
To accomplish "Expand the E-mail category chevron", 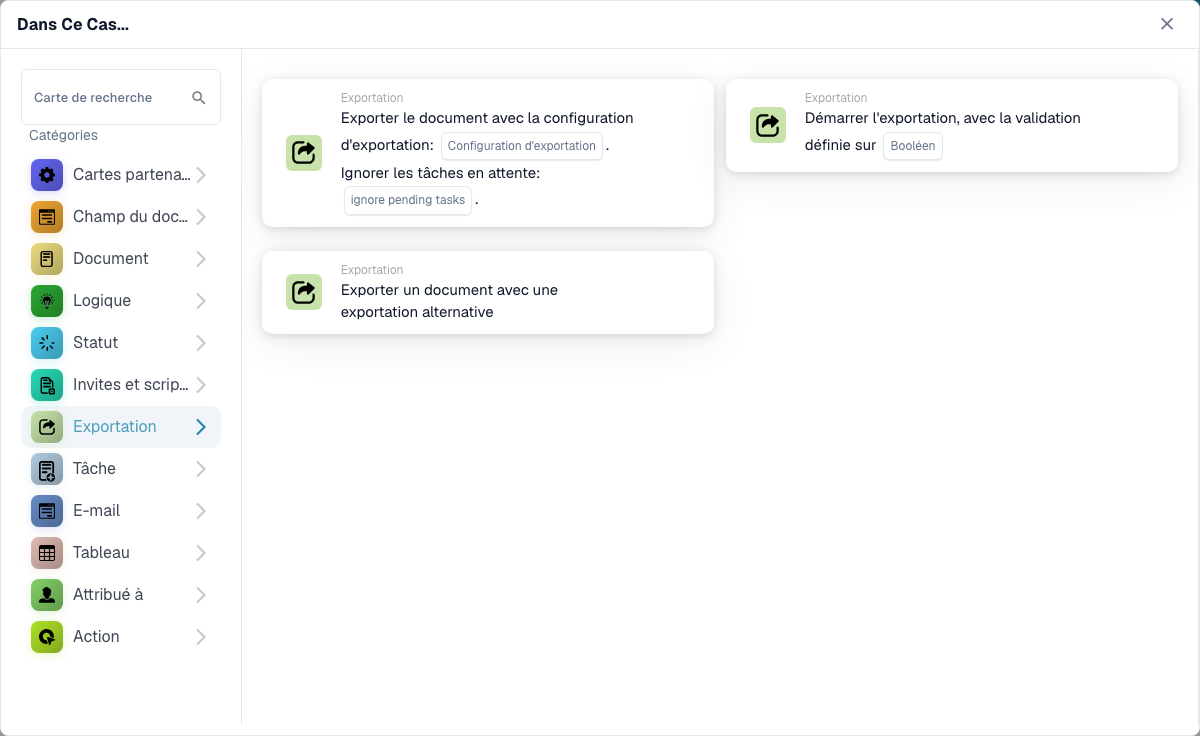I will click(201, 511).
